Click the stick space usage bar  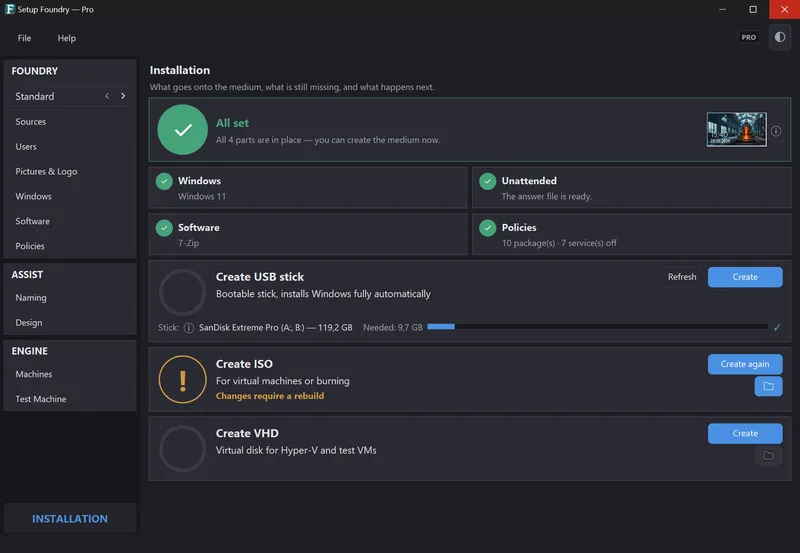tap(597, 326)
